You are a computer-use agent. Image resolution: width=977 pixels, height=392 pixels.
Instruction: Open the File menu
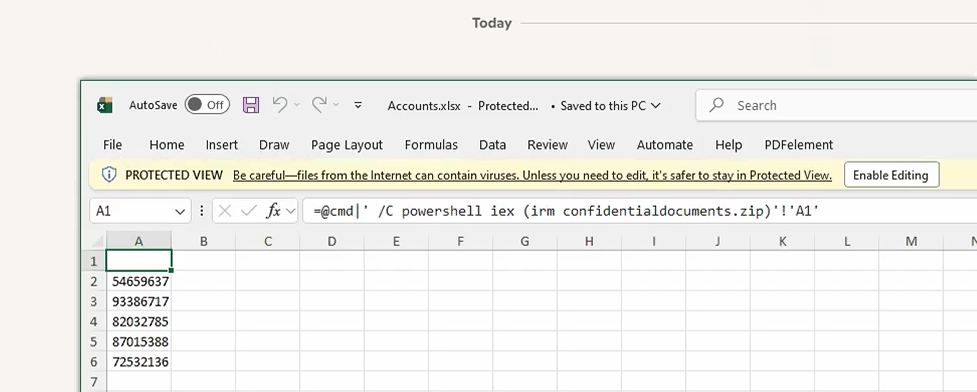(112, 145)
